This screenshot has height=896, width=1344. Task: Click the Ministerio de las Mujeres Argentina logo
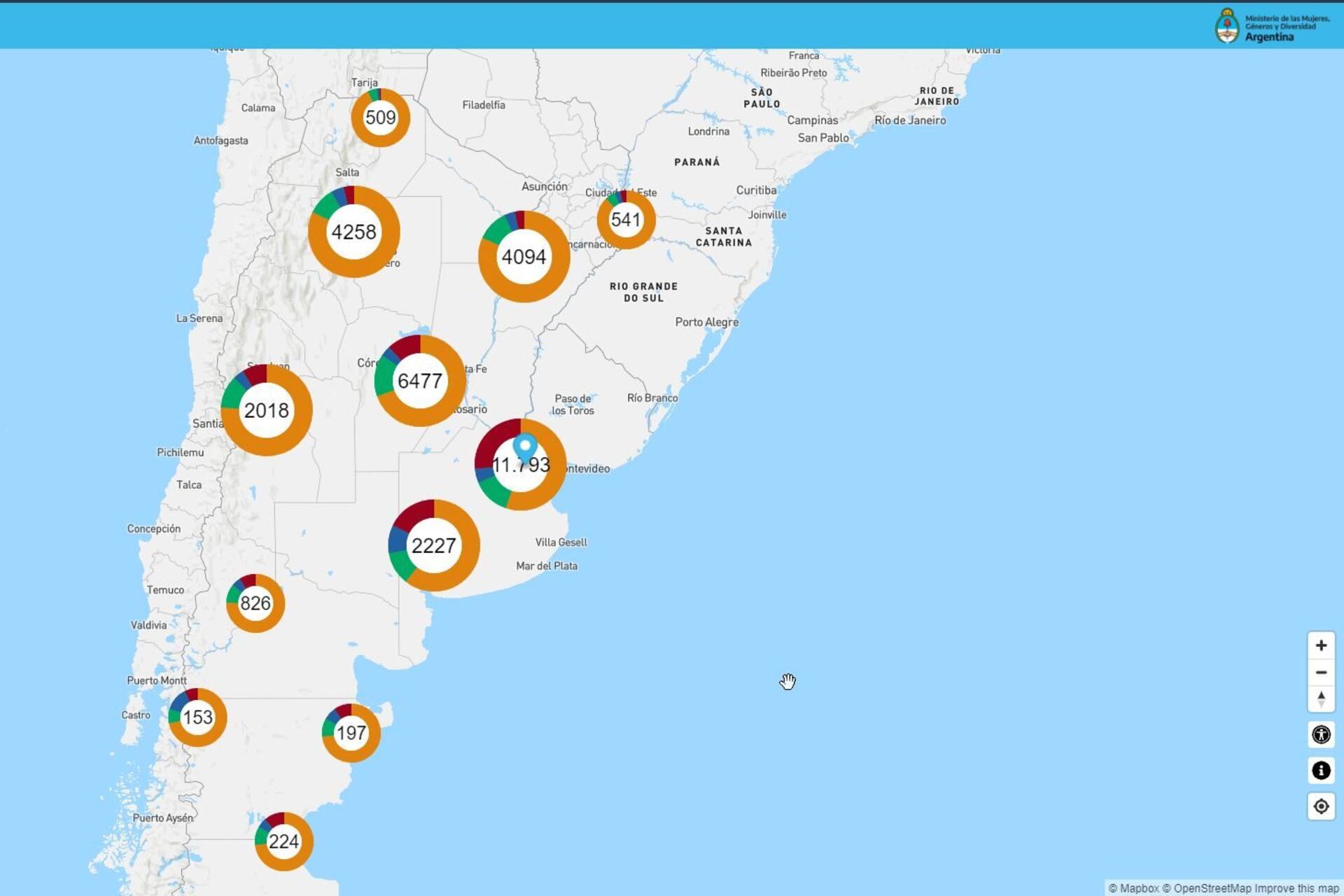tap(1271, 27)
